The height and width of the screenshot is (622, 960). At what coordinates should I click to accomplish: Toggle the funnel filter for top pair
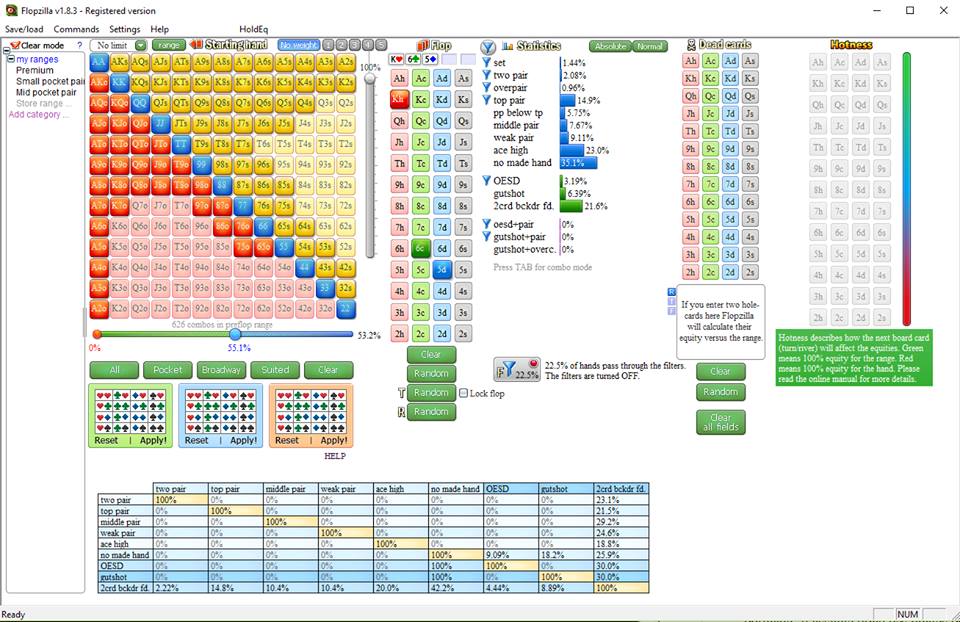(x=487, y=100)
